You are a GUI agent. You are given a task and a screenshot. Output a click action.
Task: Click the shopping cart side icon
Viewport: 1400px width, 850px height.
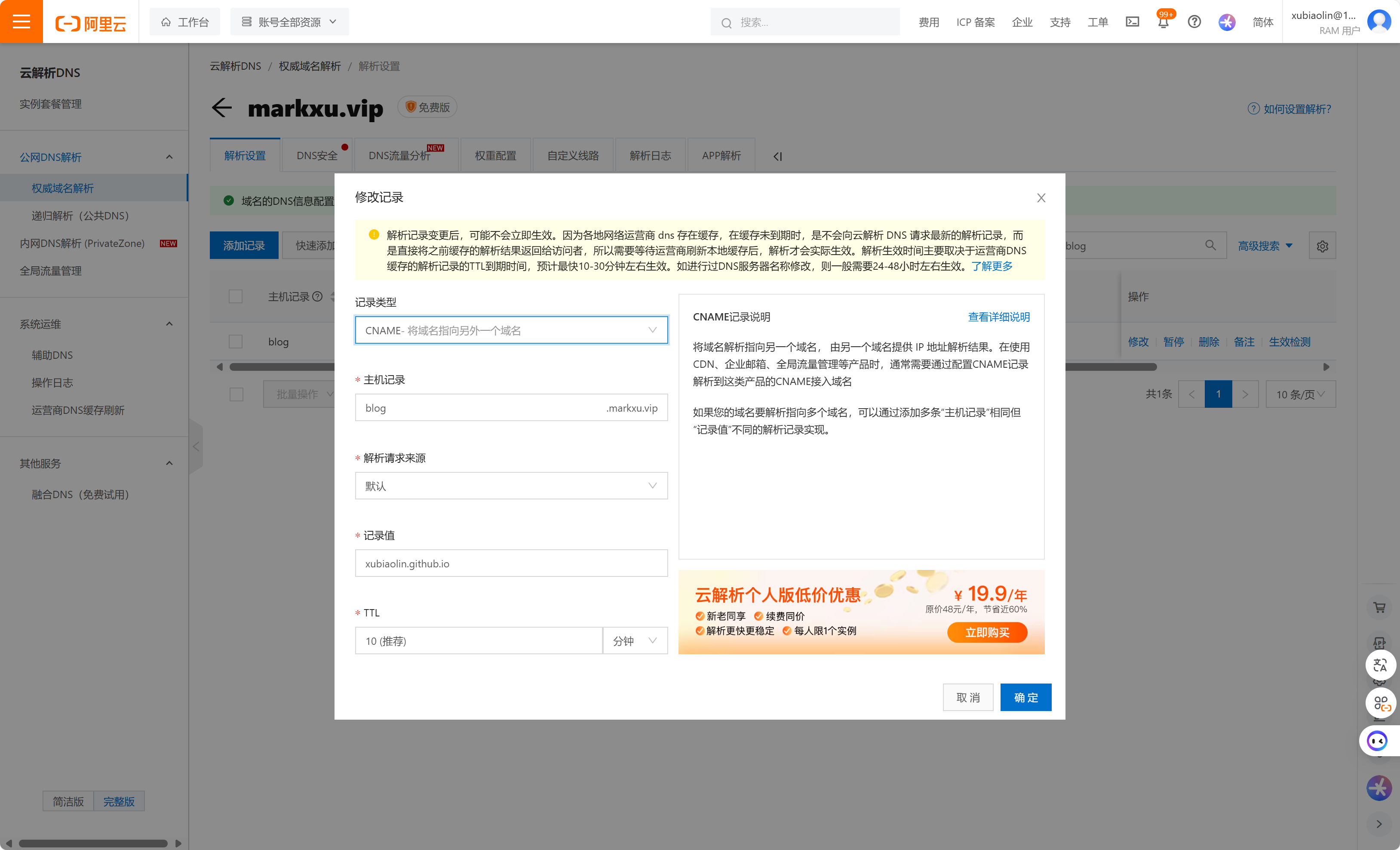tap(1379, 607)
